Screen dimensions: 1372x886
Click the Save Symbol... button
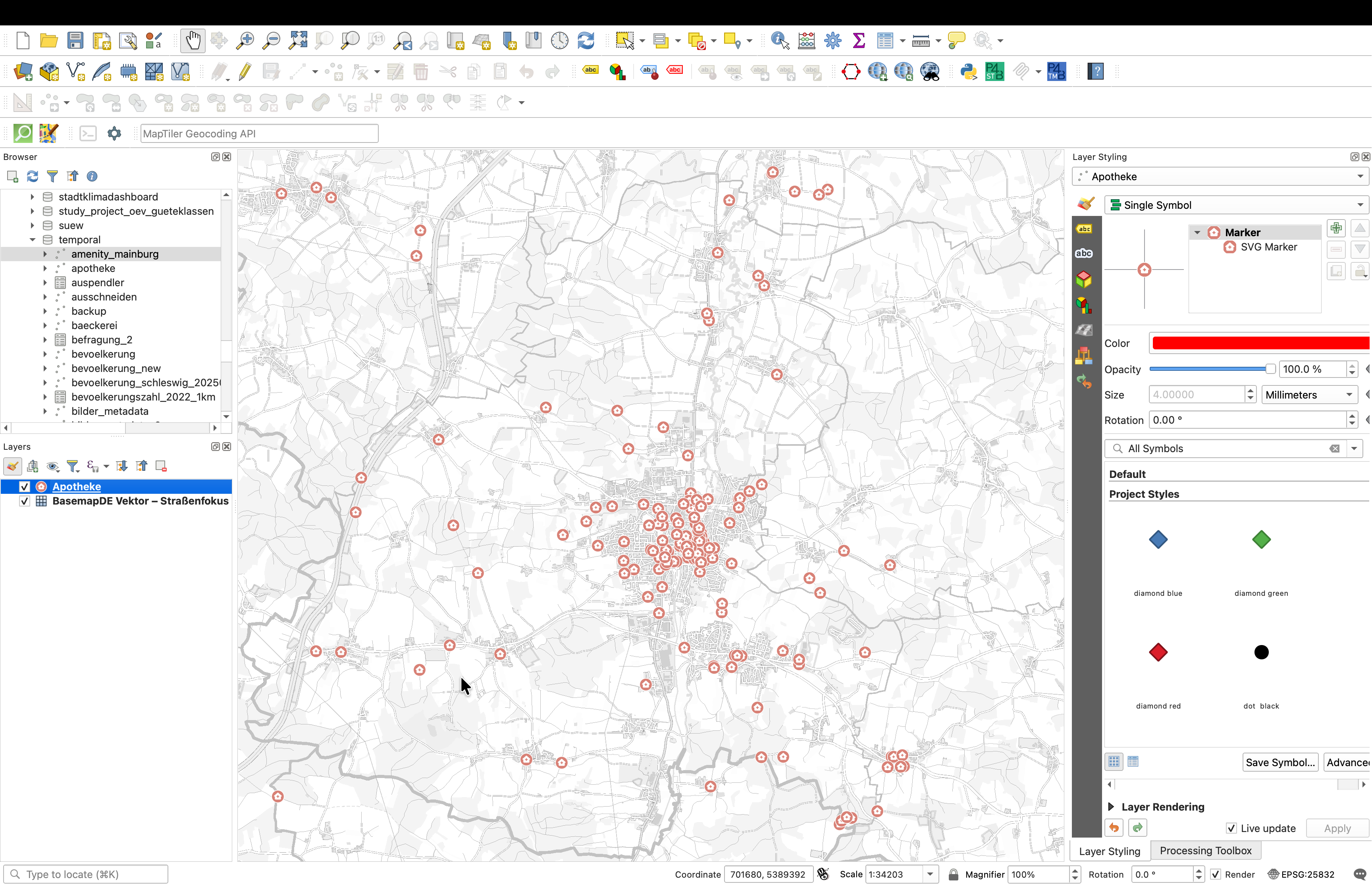[1280, 762]
